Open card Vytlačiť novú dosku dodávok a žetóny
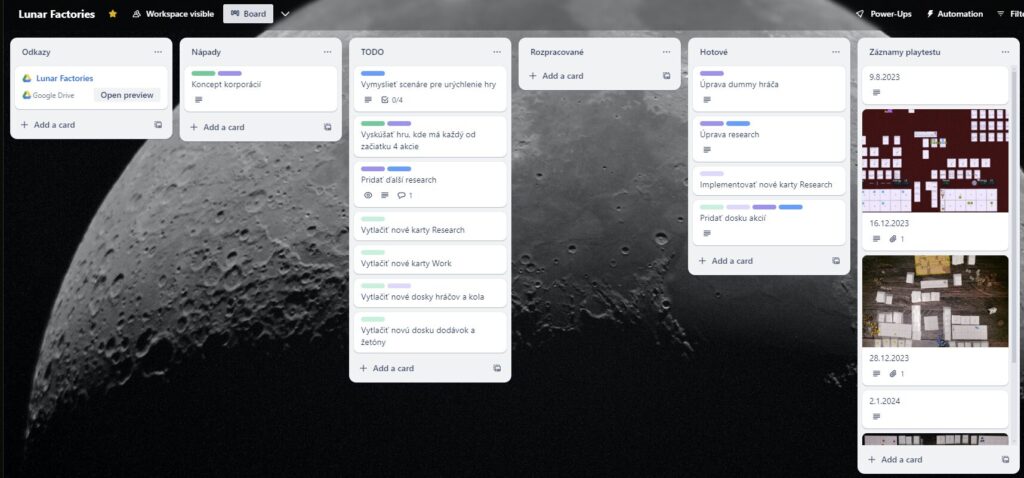This screenshot has height=478, width=1024. (430, 332)
